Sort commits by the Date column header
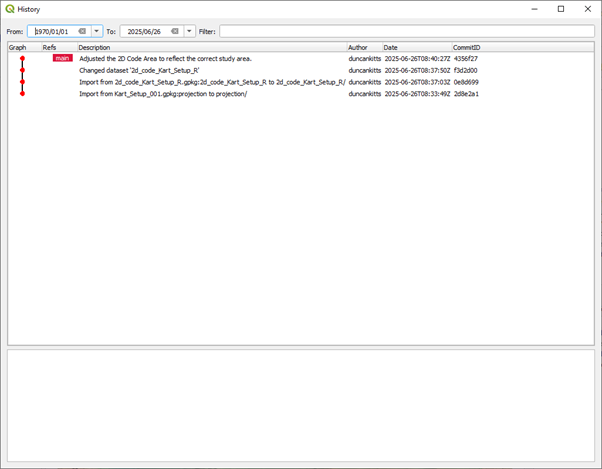The image size is (602, 469). [416, 47]
